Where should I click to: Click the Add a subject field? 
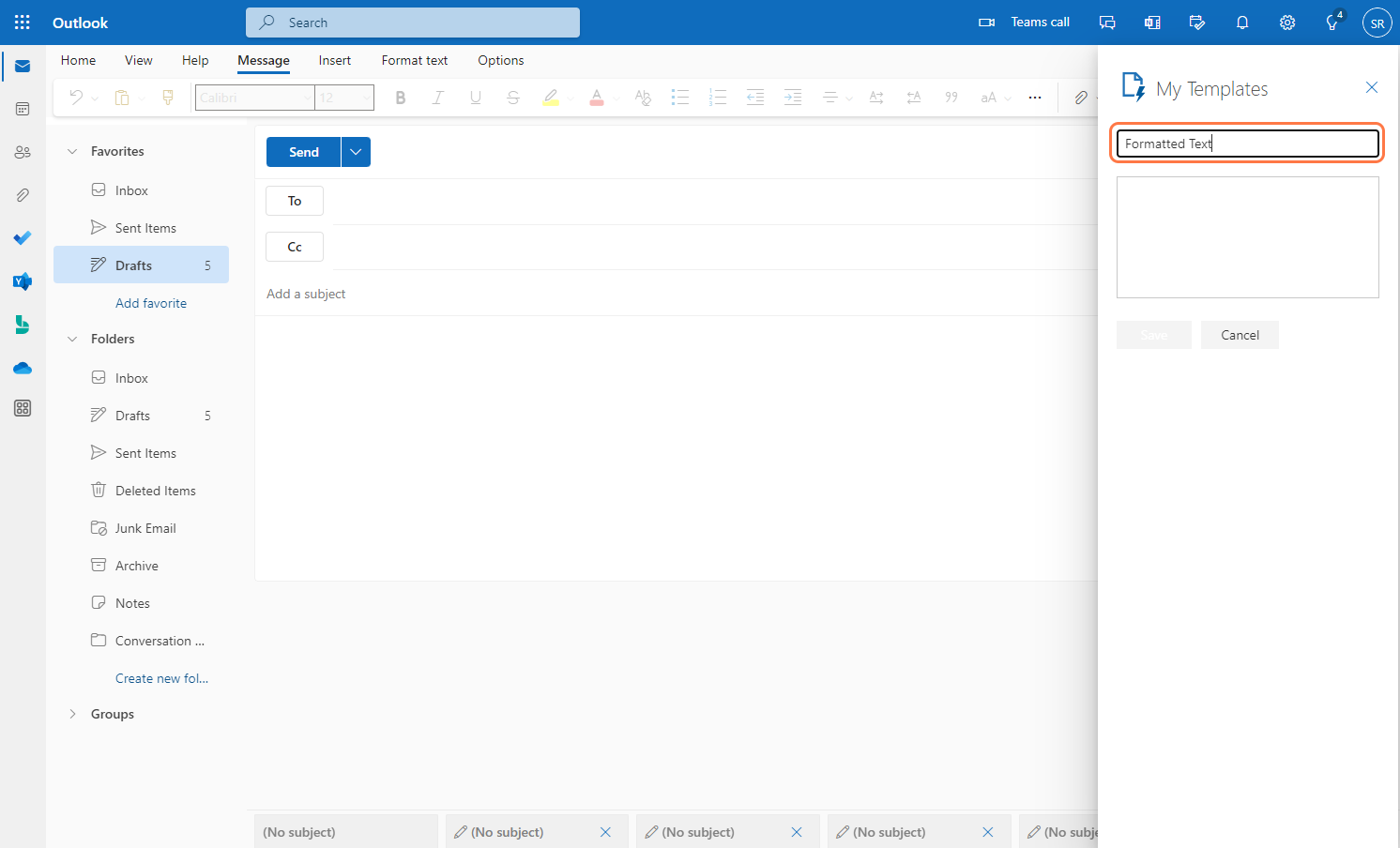coord(676,294)
